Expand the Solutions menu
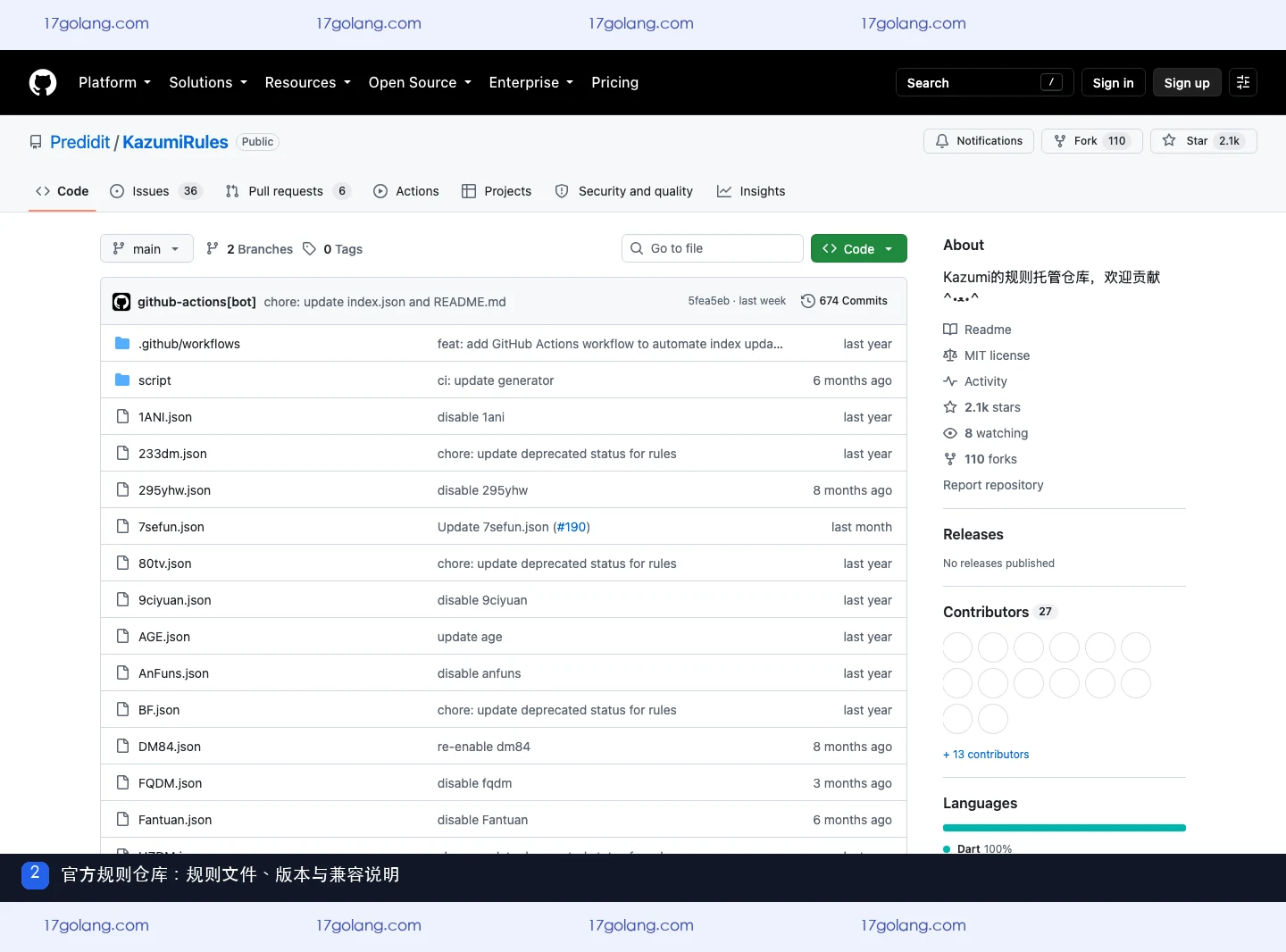This screenshot has height=952, width=1286. (208, 82)
